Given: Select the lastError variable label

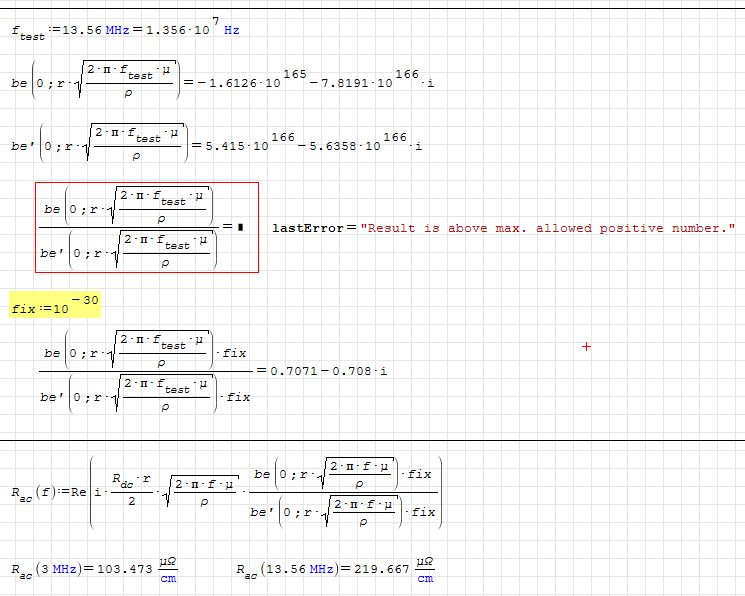Looking at the screenshot, I should (x=307, y=228).
